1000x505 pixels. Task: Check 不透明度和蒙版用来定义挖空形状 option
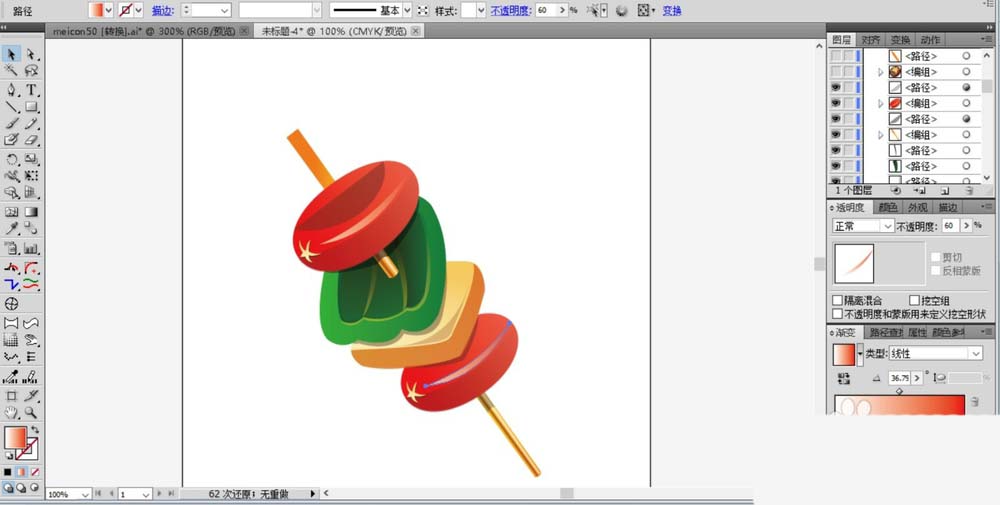838,314
